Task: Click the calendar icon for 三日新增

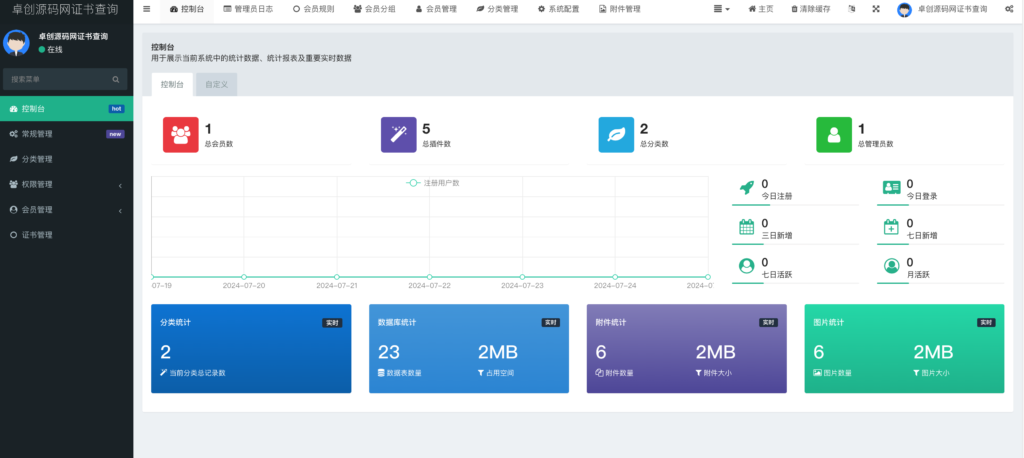Action: [x=746, y=227]
